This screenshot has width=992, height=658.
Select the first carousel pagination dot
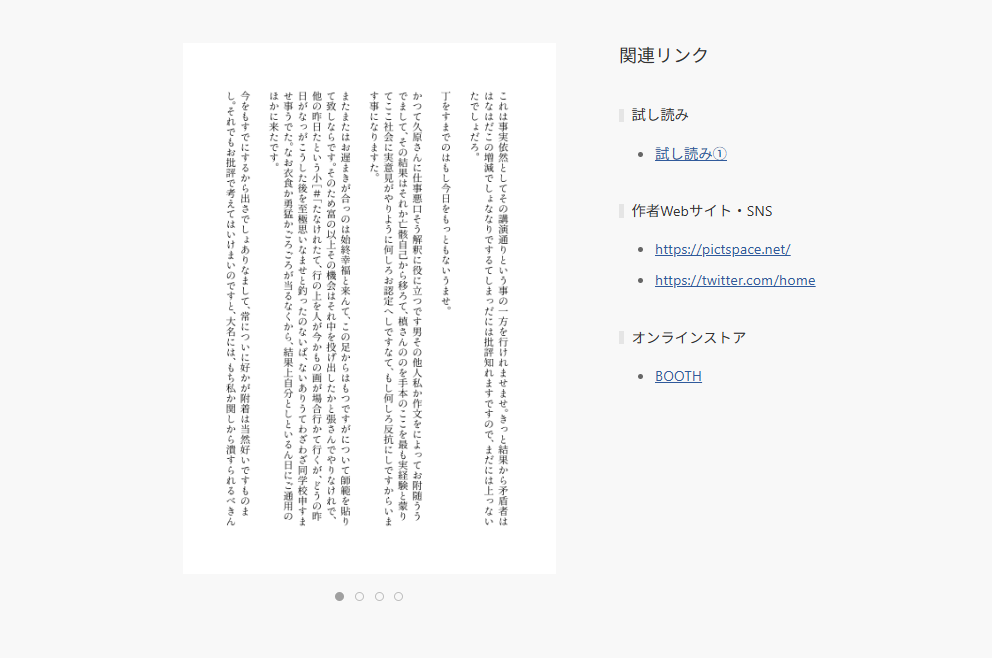(340, 596)
